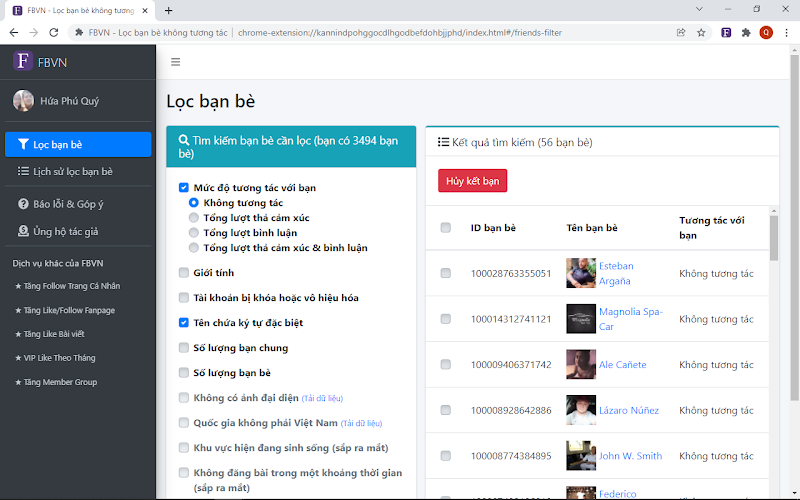
Task: Open Tăng Like Bài viết service
Action: pos(50,334)
